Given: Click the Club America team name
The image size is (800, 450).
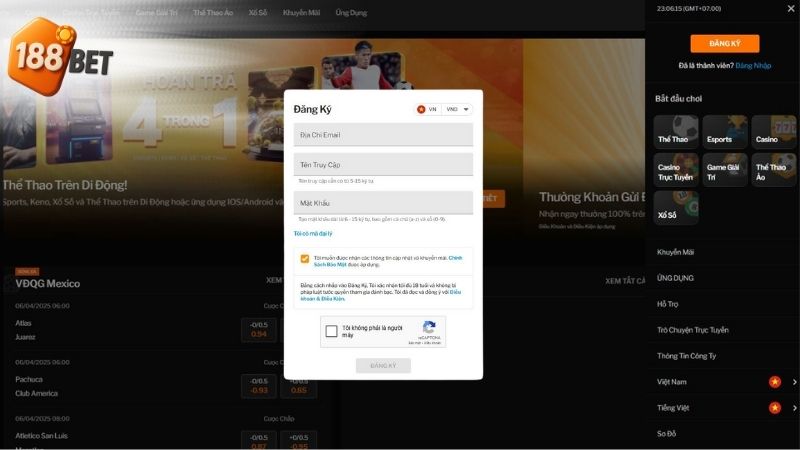Looking at the screenshot, I should (x=36, y=393).
